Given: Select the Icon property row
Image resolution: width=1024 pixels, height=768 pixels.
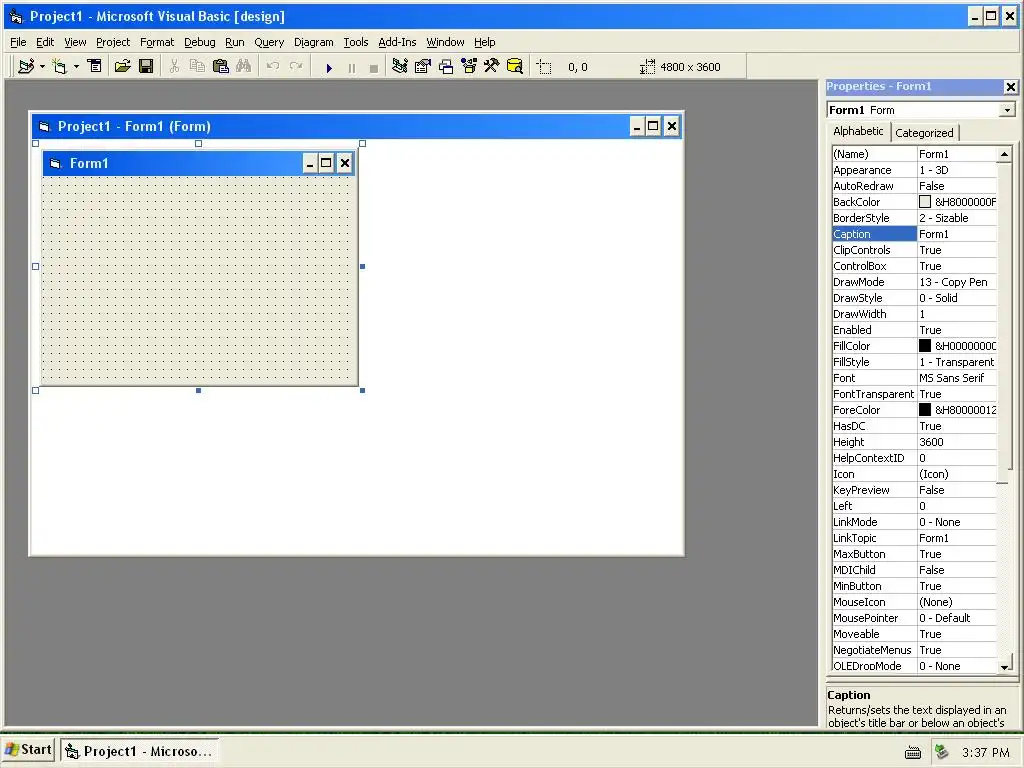Looking at the screenshot, I should click(x=914, y=474).
